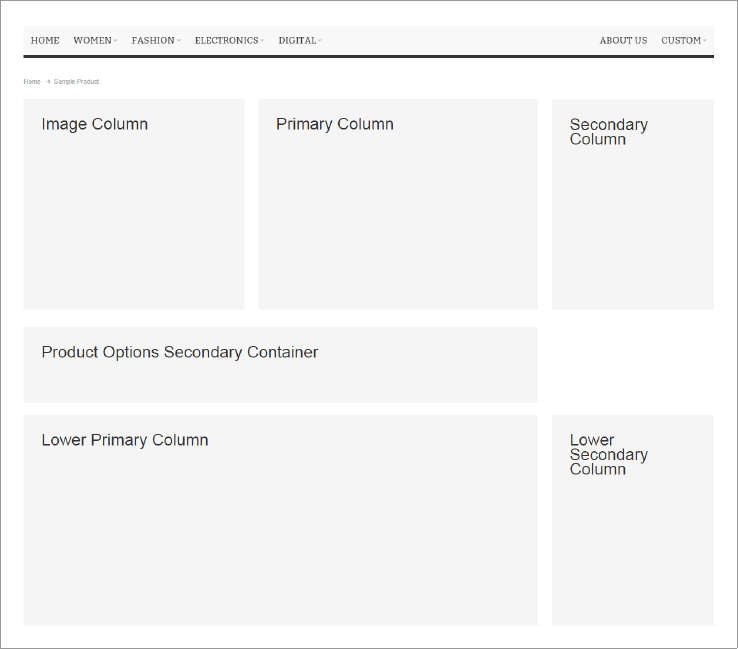
Task: Select the CUSTOM menu label
Action: 680,41
